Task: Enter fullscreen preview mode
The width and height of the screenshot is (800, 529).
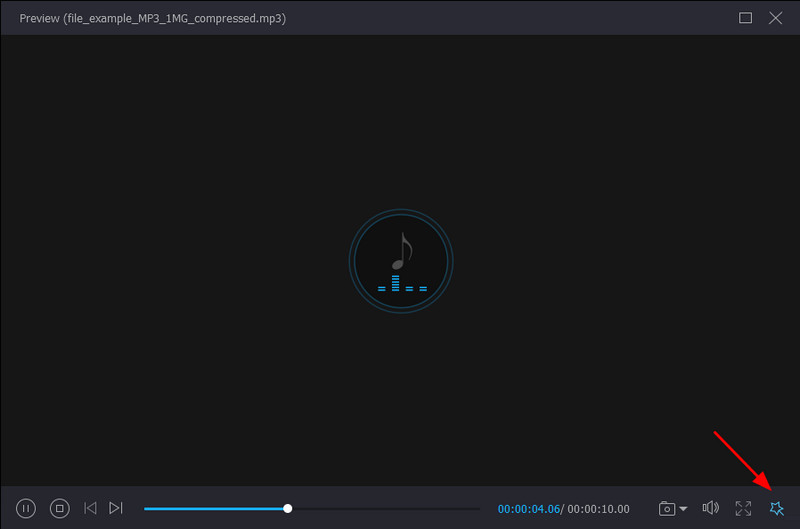Action: coord(743,508)
